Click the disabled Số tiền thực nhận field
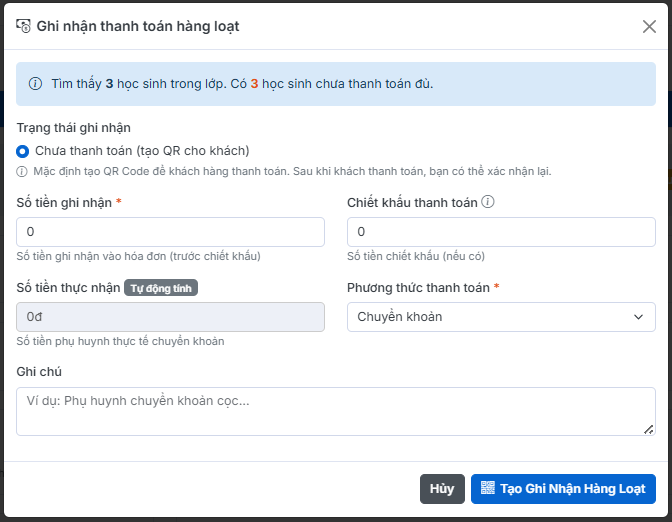The width and height of the screenshot is (672, 522). [x=170, y=317]
